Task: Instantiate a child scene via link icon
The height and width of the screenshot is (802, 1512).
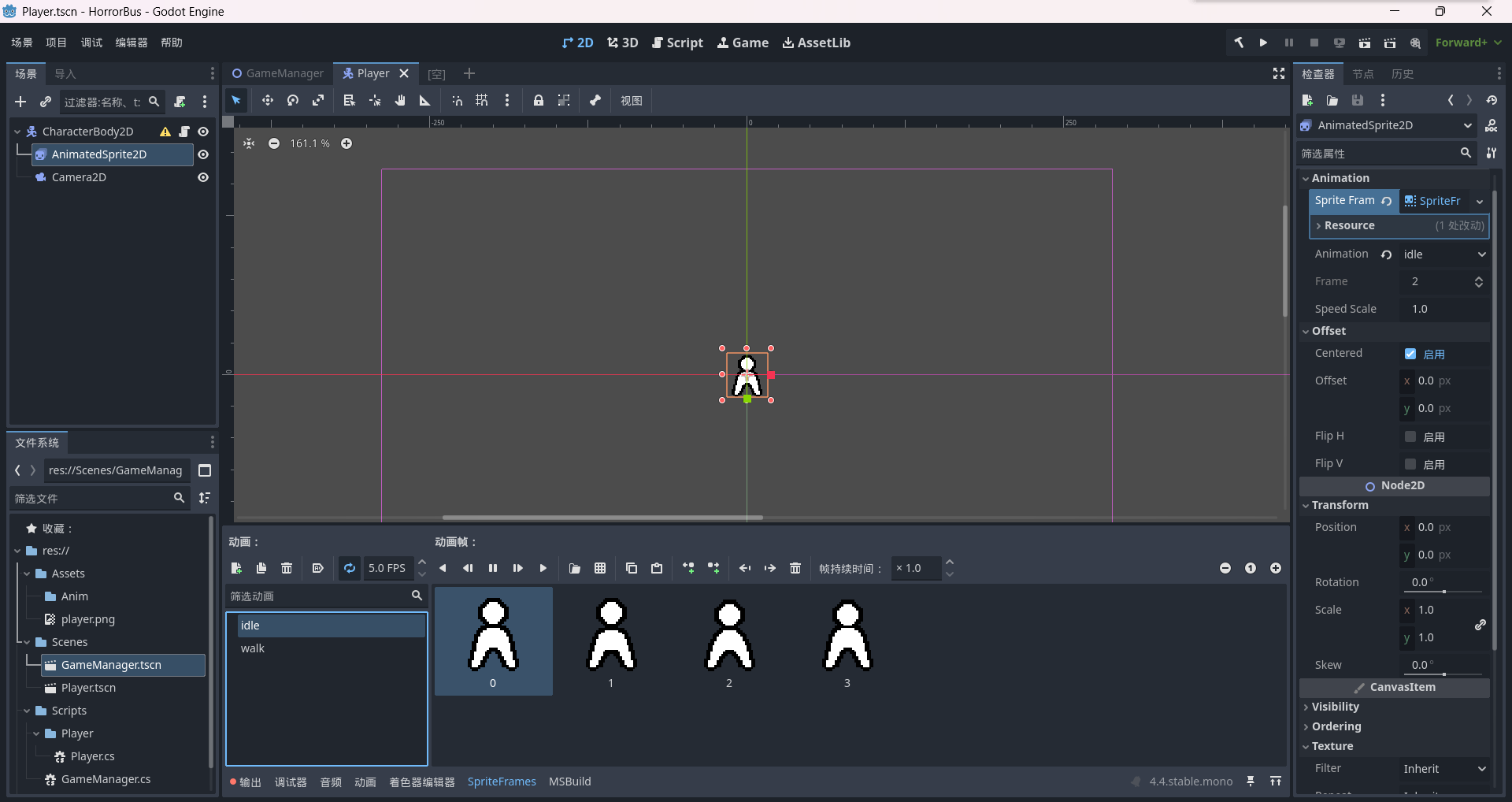Action: pyautogui.click(x=46, y=102)
